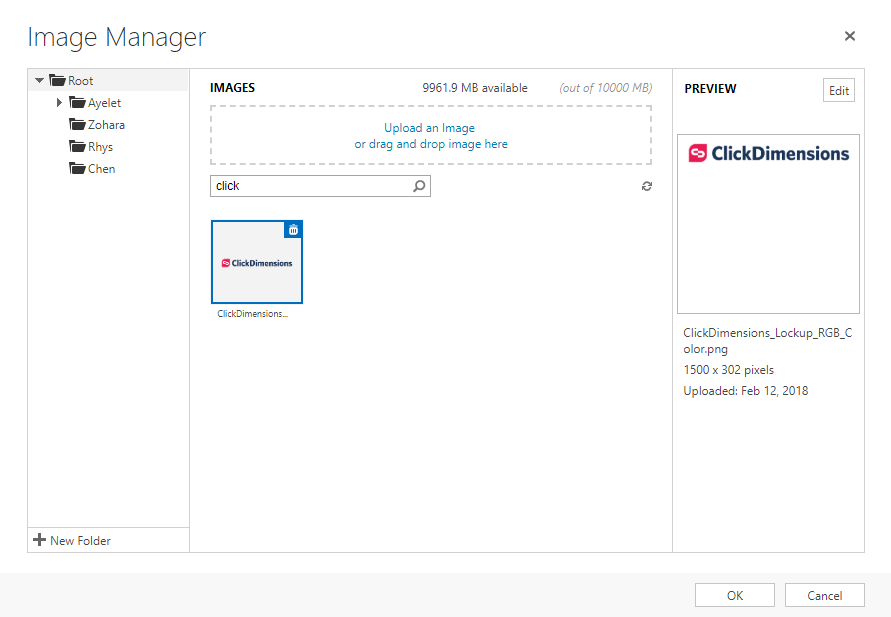Click the IMAGES heading
Image resolution: width=891 pixels, height=617 pixels.
pos(232,88)
